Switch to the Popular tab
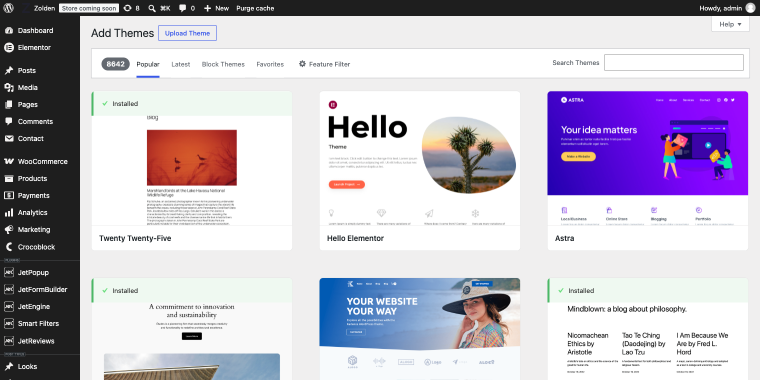This screenshot has height=380, width=760. (x=148, y=64)
